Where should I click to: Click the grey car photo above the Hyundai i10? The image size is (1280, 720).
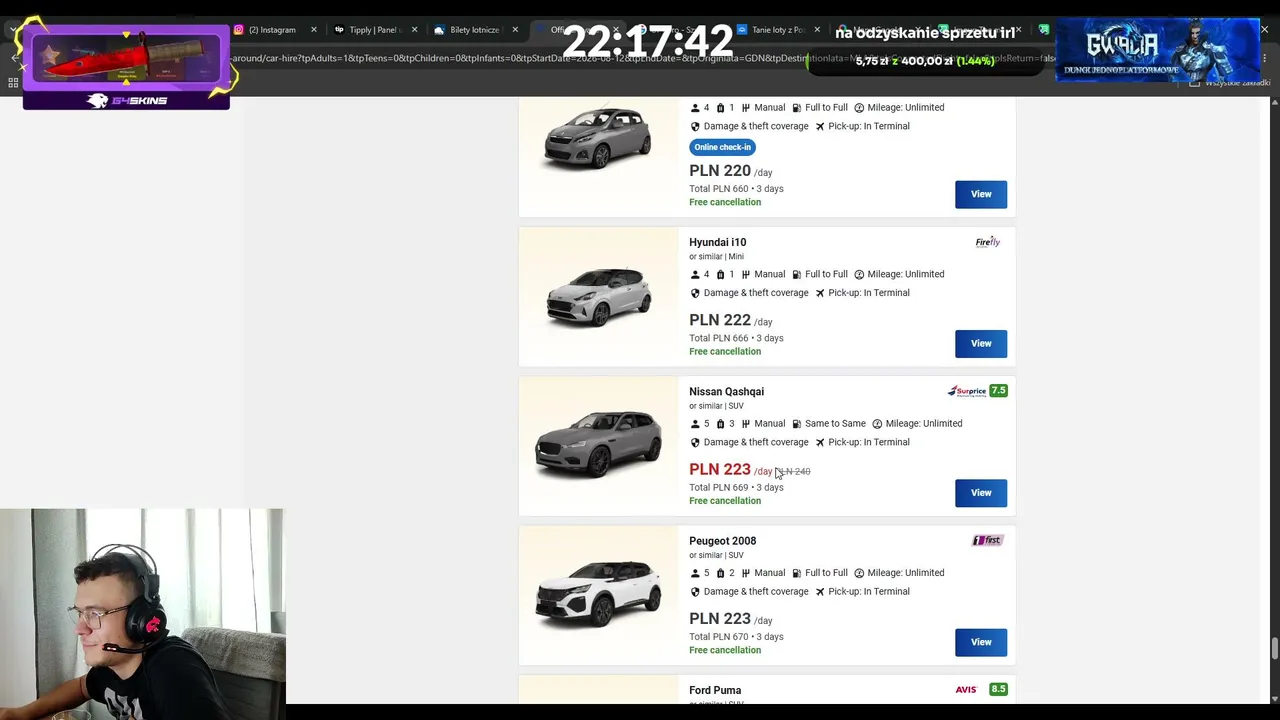click(598, 139)
